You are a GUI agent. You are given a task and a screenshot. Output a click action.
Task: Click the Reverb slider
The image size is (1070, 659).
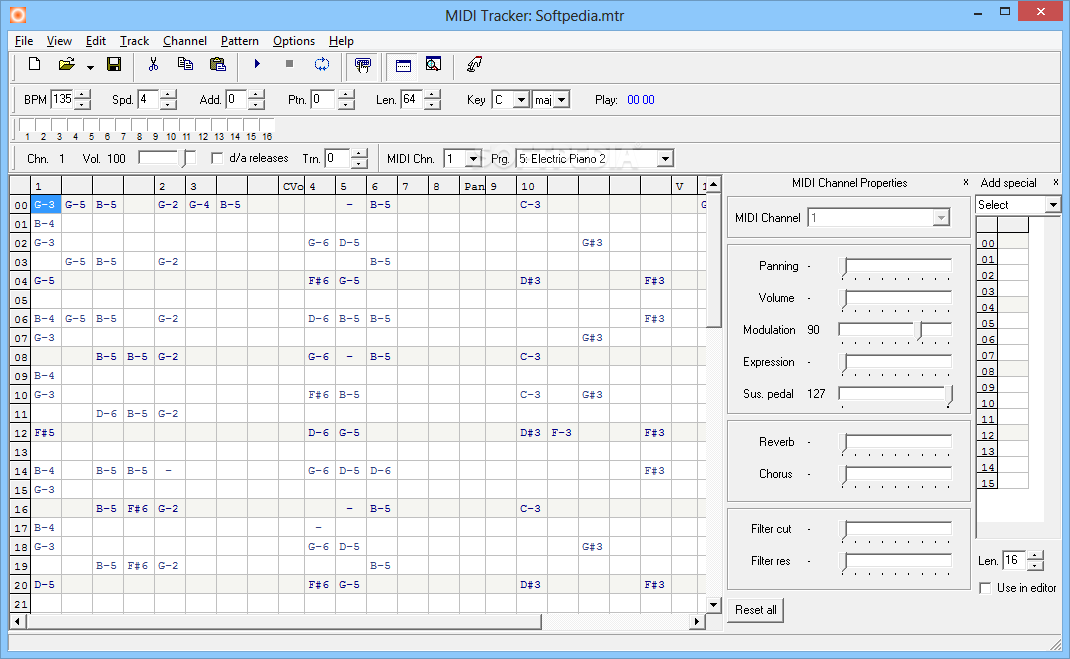click(895, 443)
